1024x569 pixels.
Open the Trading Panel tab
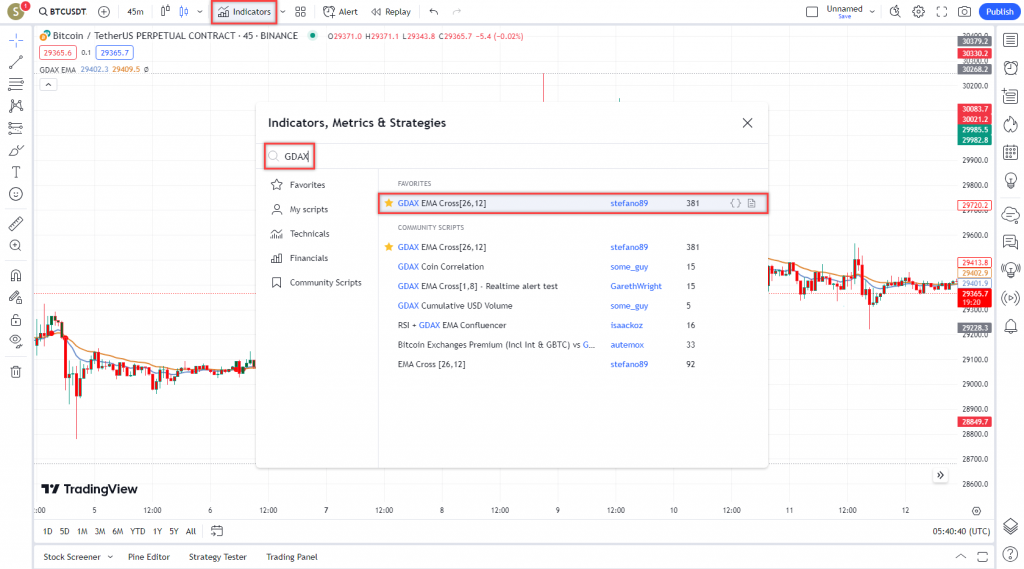[291, 557]
